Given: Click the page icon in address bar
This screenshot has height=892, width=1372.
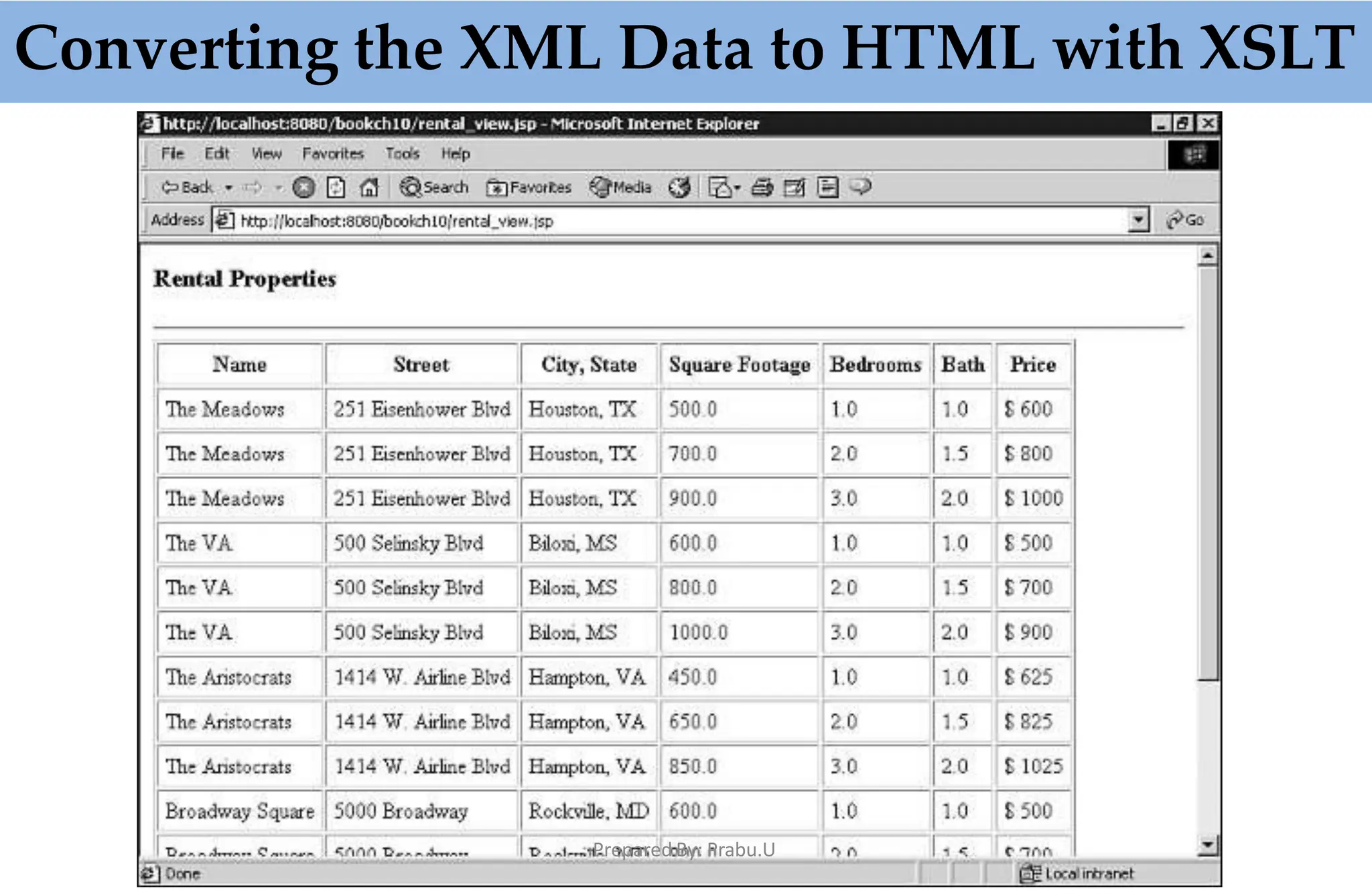Looking at the screenshot, I should 224,220.
